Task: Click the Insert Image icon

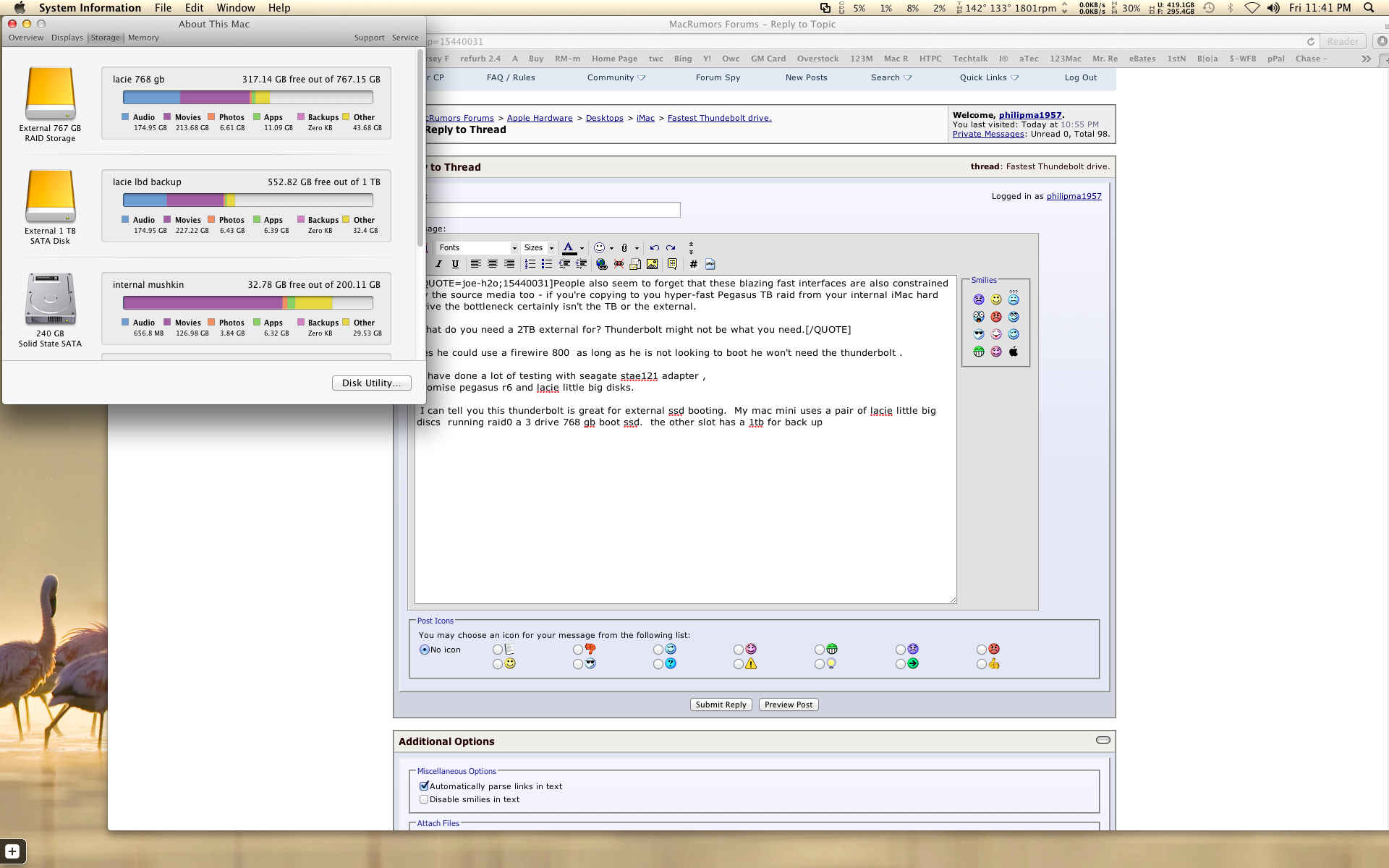Action: coord(652,264)
